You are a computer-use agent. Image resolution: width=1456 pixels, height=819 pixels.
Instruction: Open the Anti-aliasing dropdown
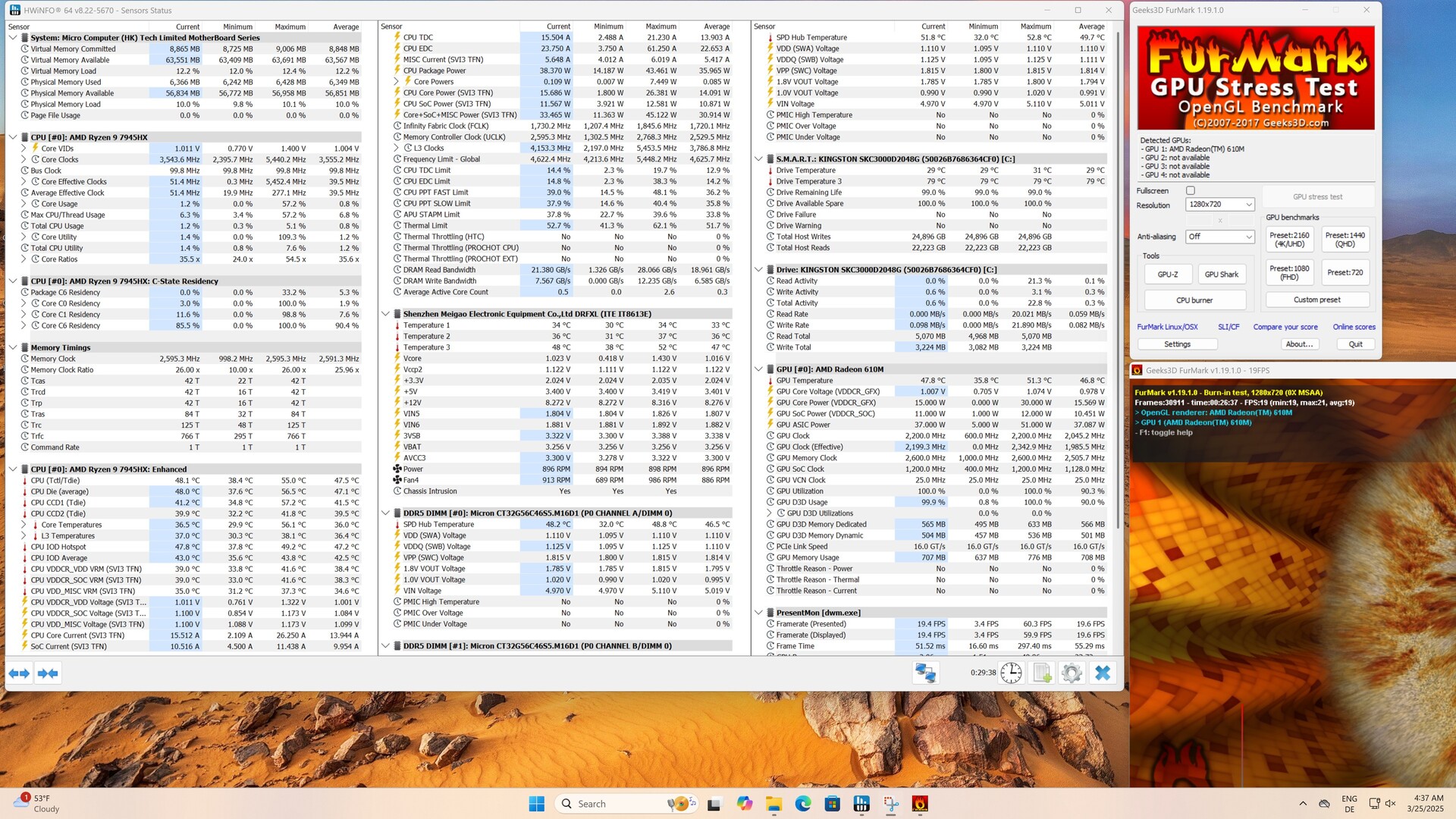pos(1220,237)
